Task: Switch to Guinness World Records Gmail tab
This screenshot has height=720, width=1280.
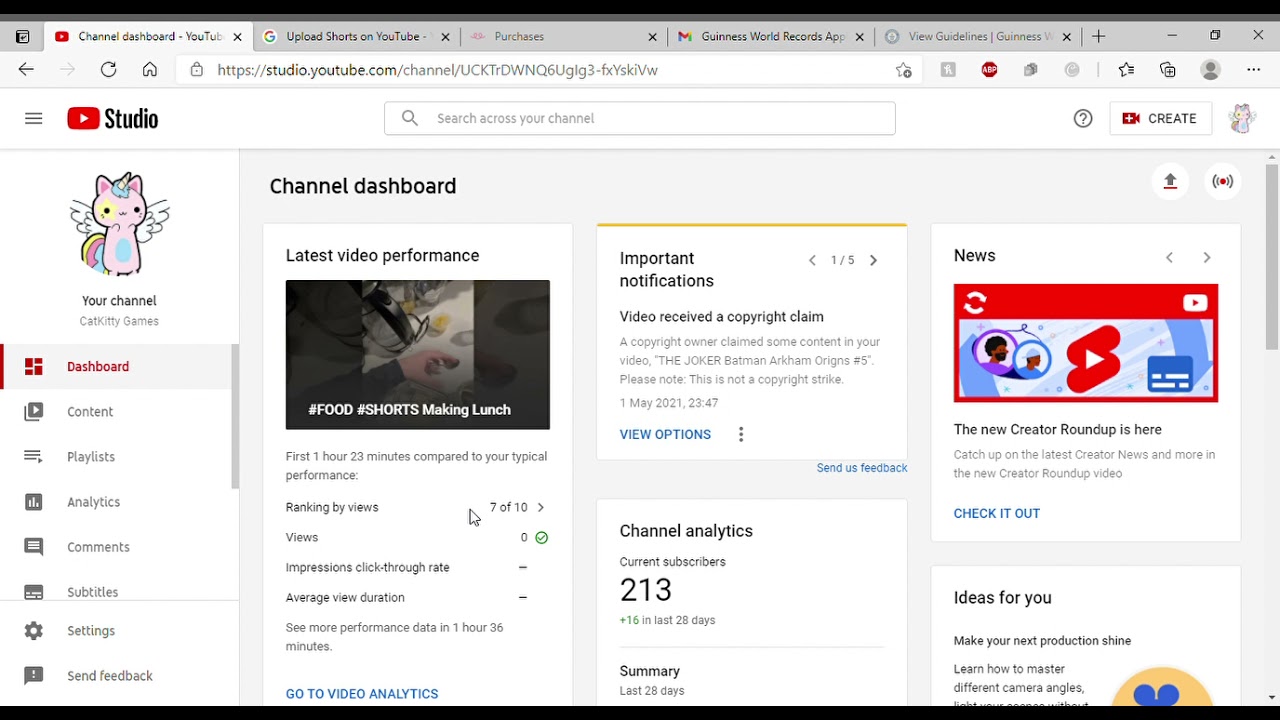Action: (x=773, y=36)
